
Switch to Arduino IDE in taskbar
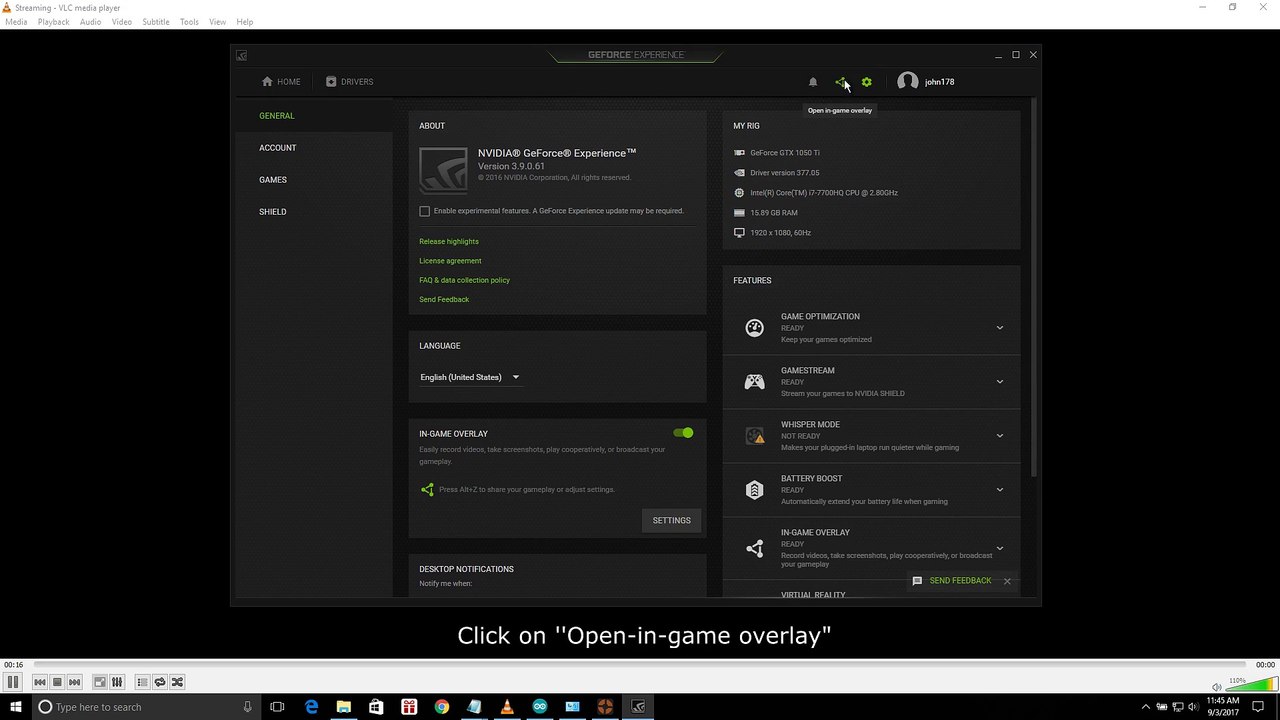[x=540, y=707]
